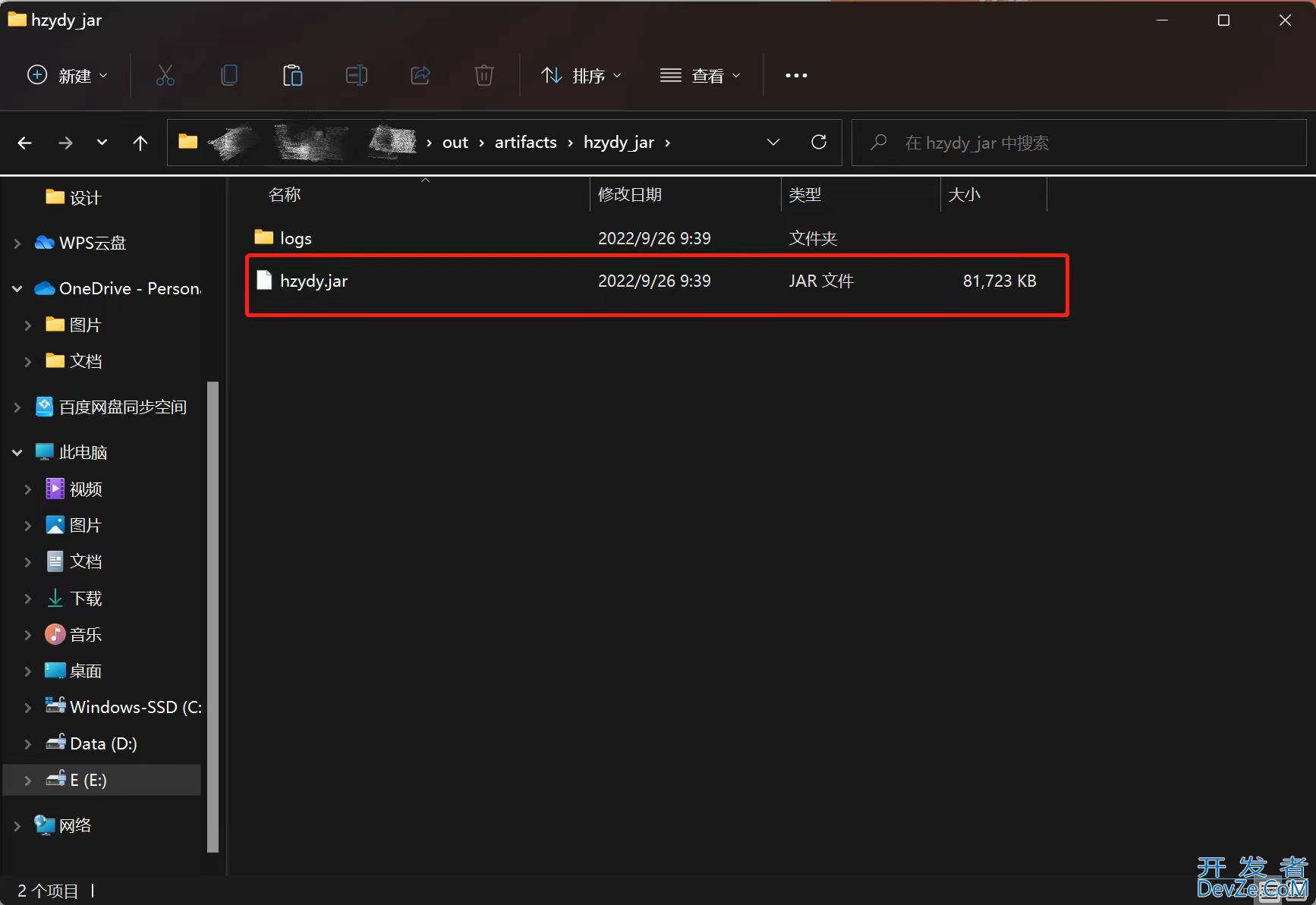
Task: Click the navigation pane scrollbar
Action: [213, 616]
